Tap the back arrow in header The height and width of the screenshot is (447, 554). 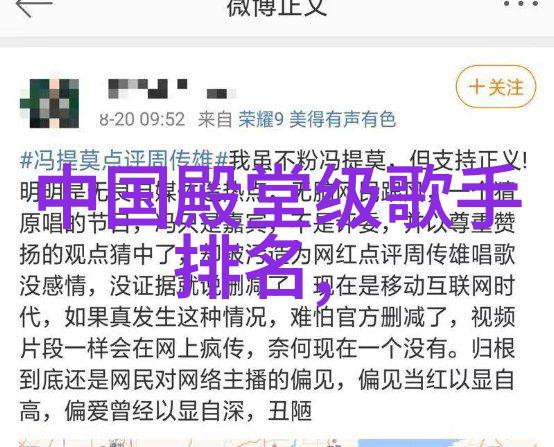(x=34, y=7)
